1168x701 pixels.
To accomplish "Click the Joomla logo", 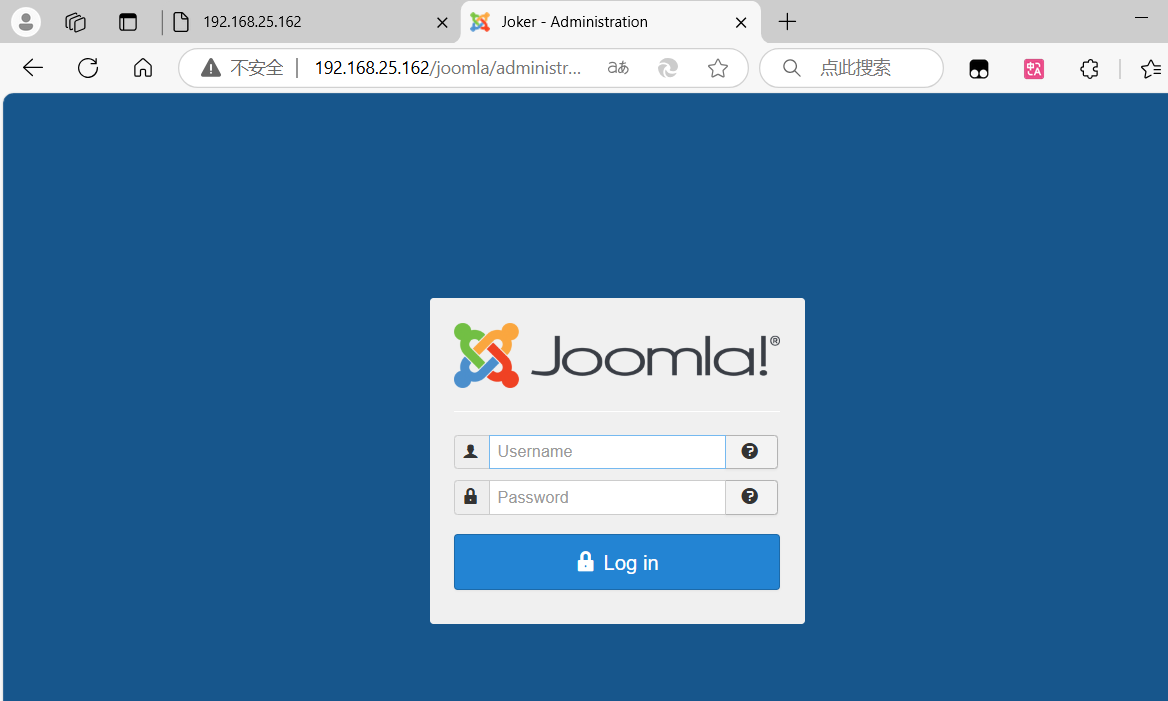I will (617, 355).
